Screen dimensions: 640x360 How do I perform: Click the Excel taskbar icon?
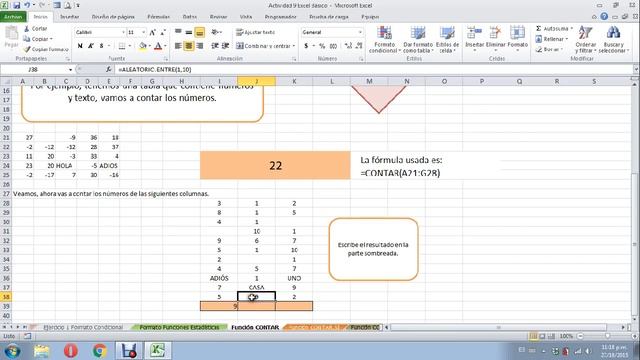click(x=158, y=351)
